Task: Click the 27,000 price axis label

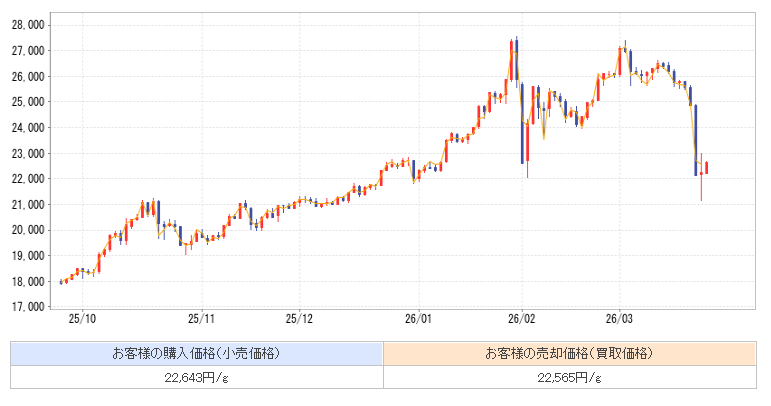Action: tap(26, 50)
